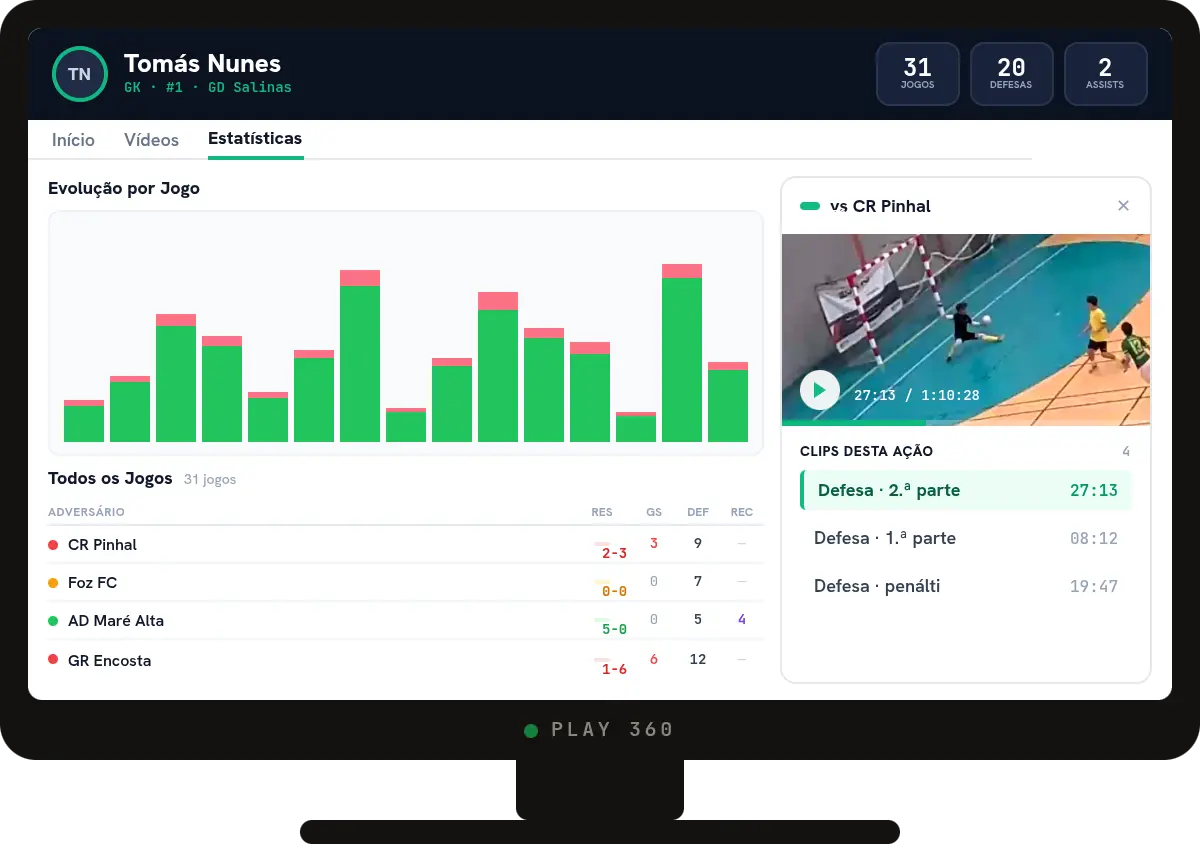This screenshot has width=1200, height=844.
Task: Open the Vídeos tab
Action: click(x=151, y=140)
